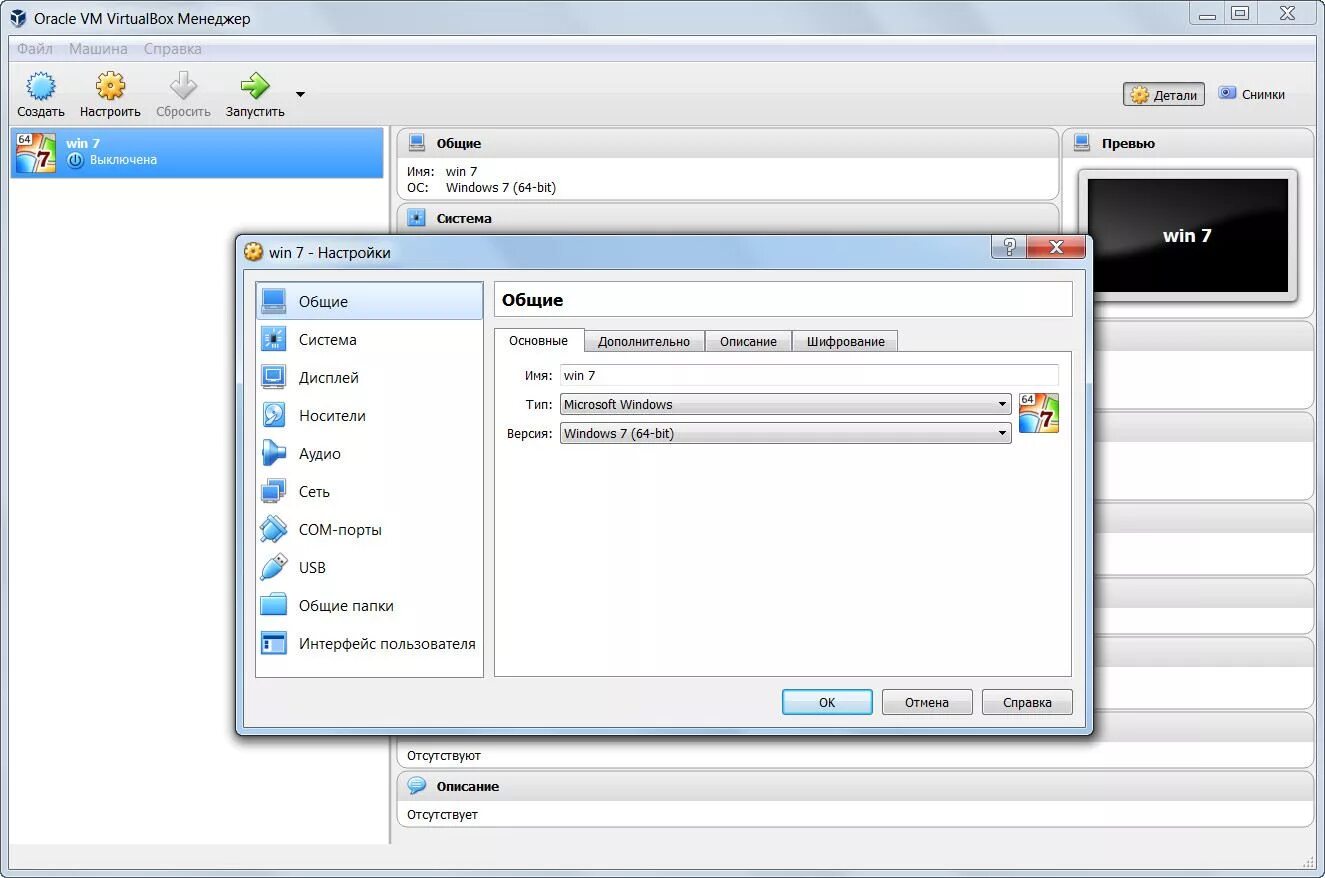Select Система icon in settings sidebar
Image resolution: width=1325 pixels, height=878 pixels.
273,340
